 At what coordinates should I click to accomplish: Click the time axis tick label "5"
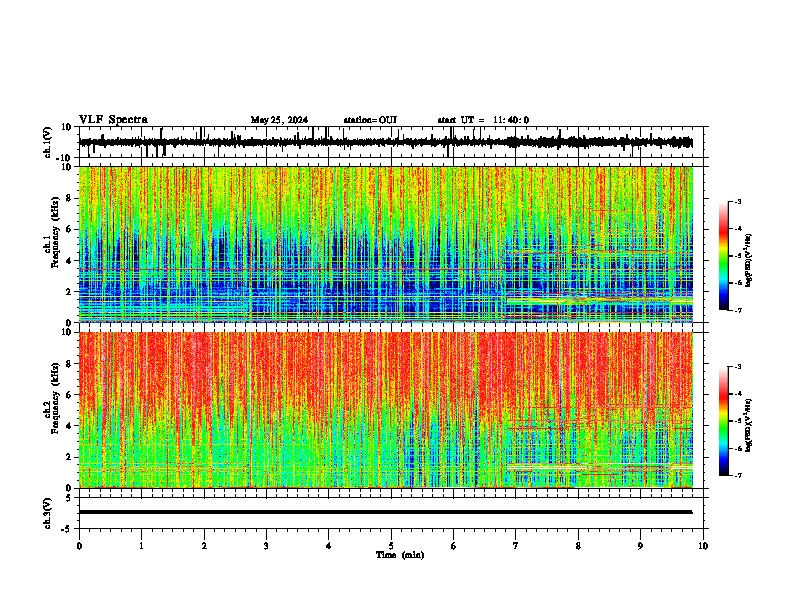click(391, 546)
